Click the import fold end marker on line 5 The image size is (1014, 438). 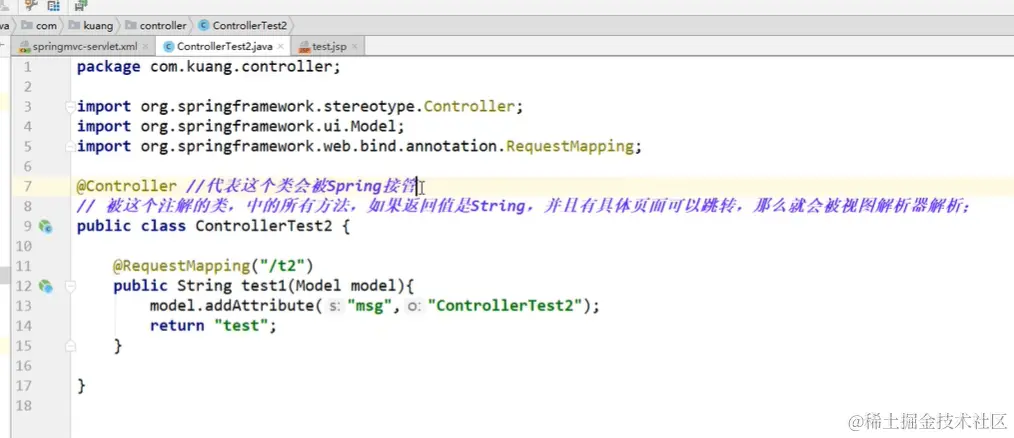click(70, 147)
